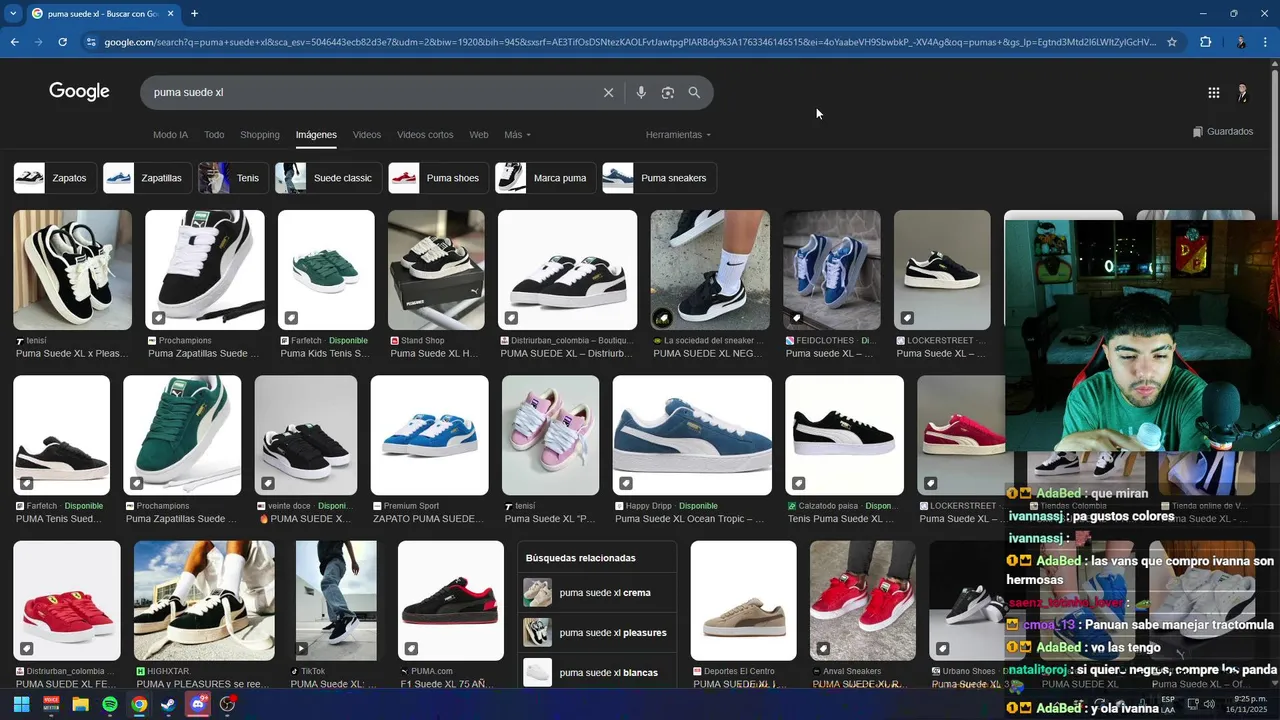
Task: Click the URL address bar
Action: click(630, 42)
